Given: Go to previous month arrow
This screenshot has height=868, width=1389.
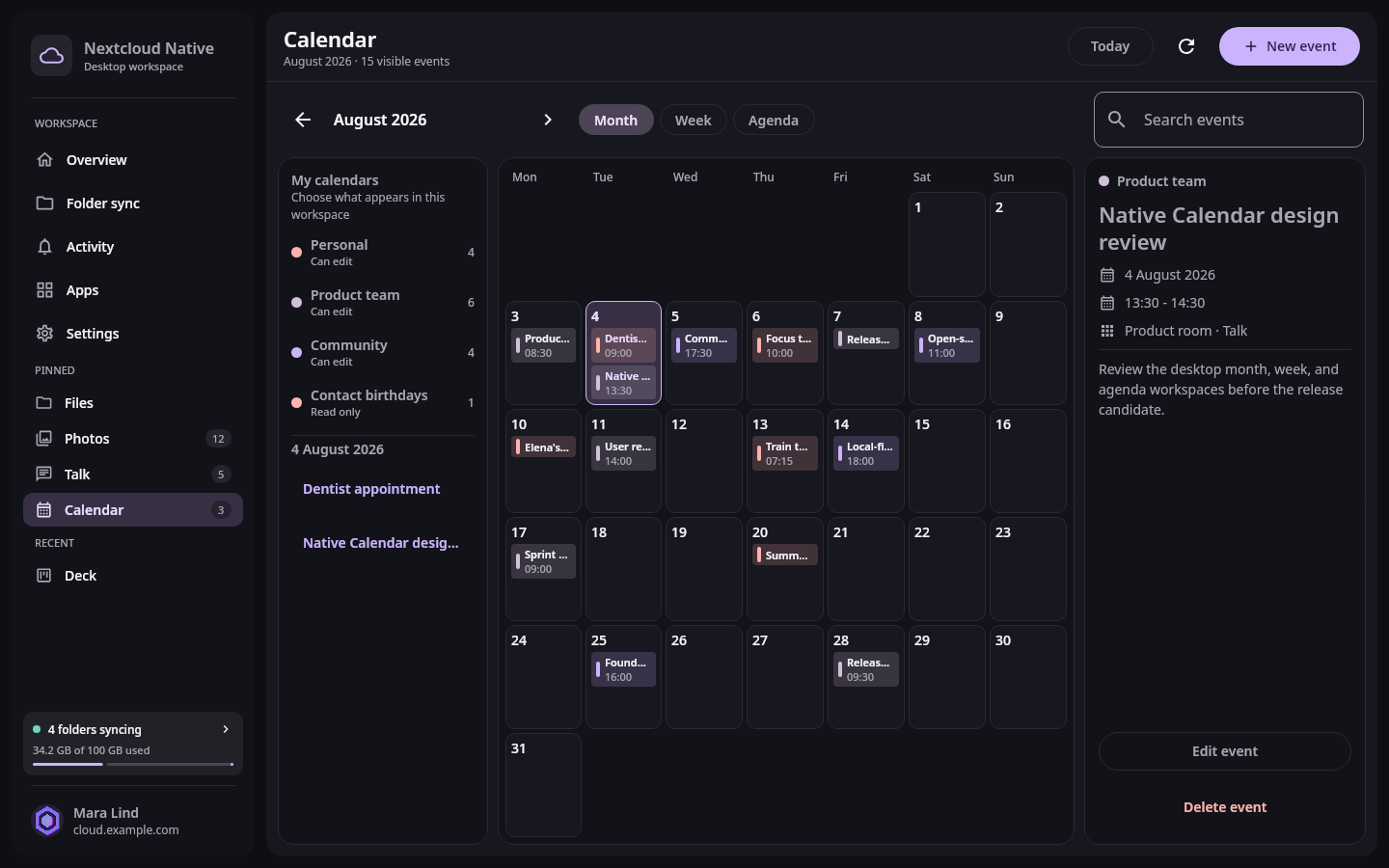Looking at the screenshot, I should pyautogui.click(x=303, y=120).
